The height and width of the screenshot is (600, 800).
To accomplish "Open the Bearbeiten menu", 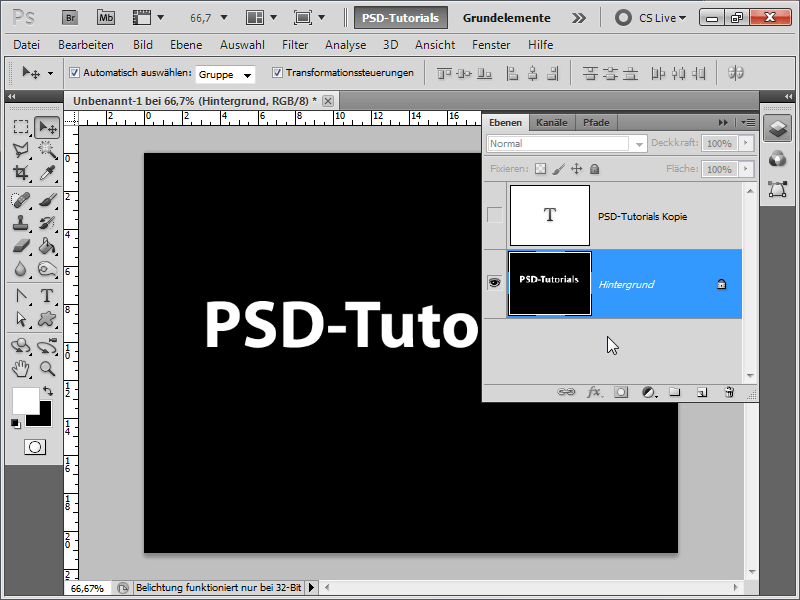I will (x=86, y=45).
